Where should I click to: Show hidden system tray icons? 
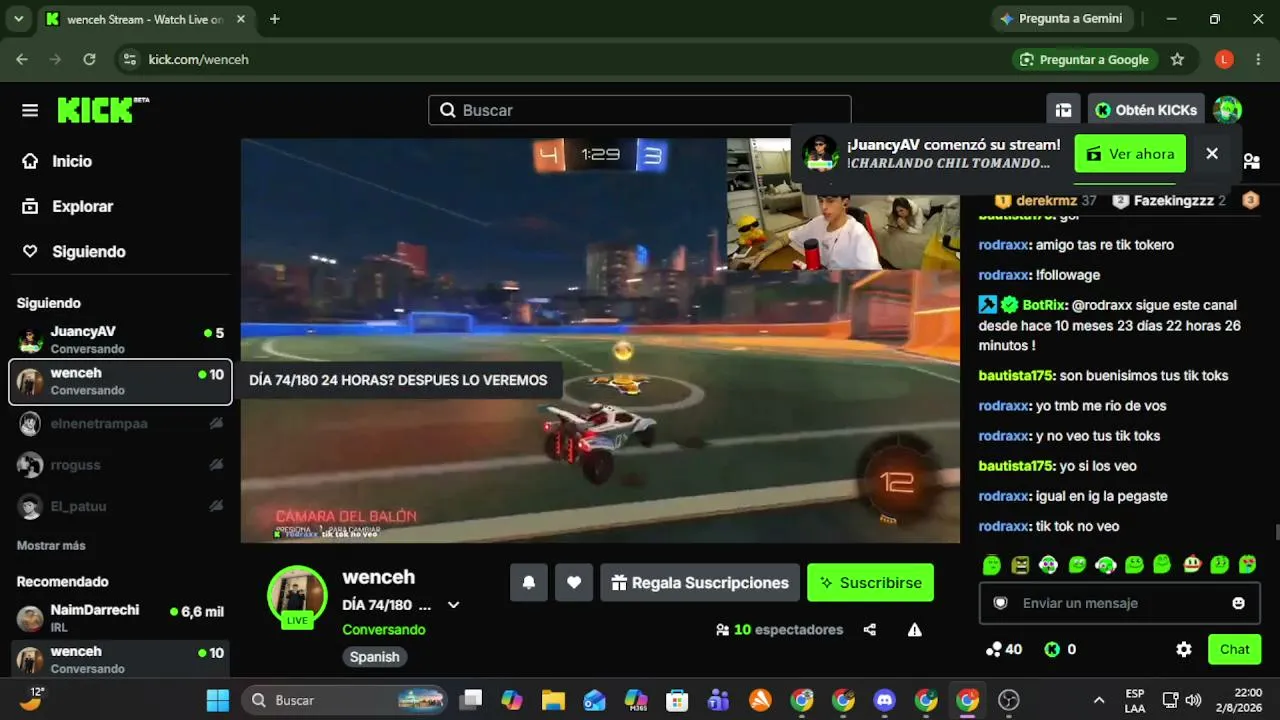tap(1099, 700)
